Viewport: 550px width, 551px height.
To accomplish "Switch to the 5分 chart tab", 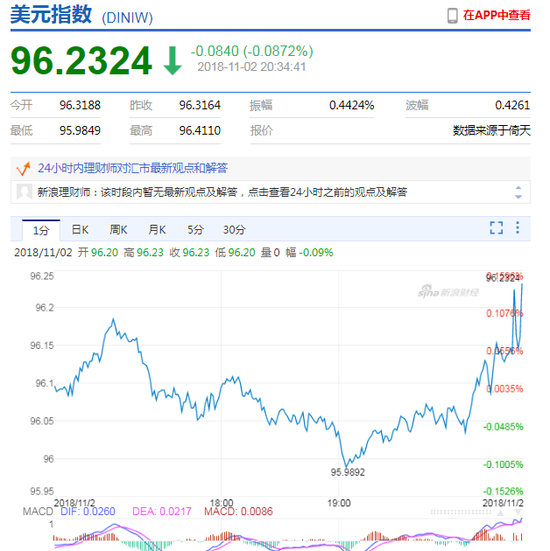I will click(195, 230).
